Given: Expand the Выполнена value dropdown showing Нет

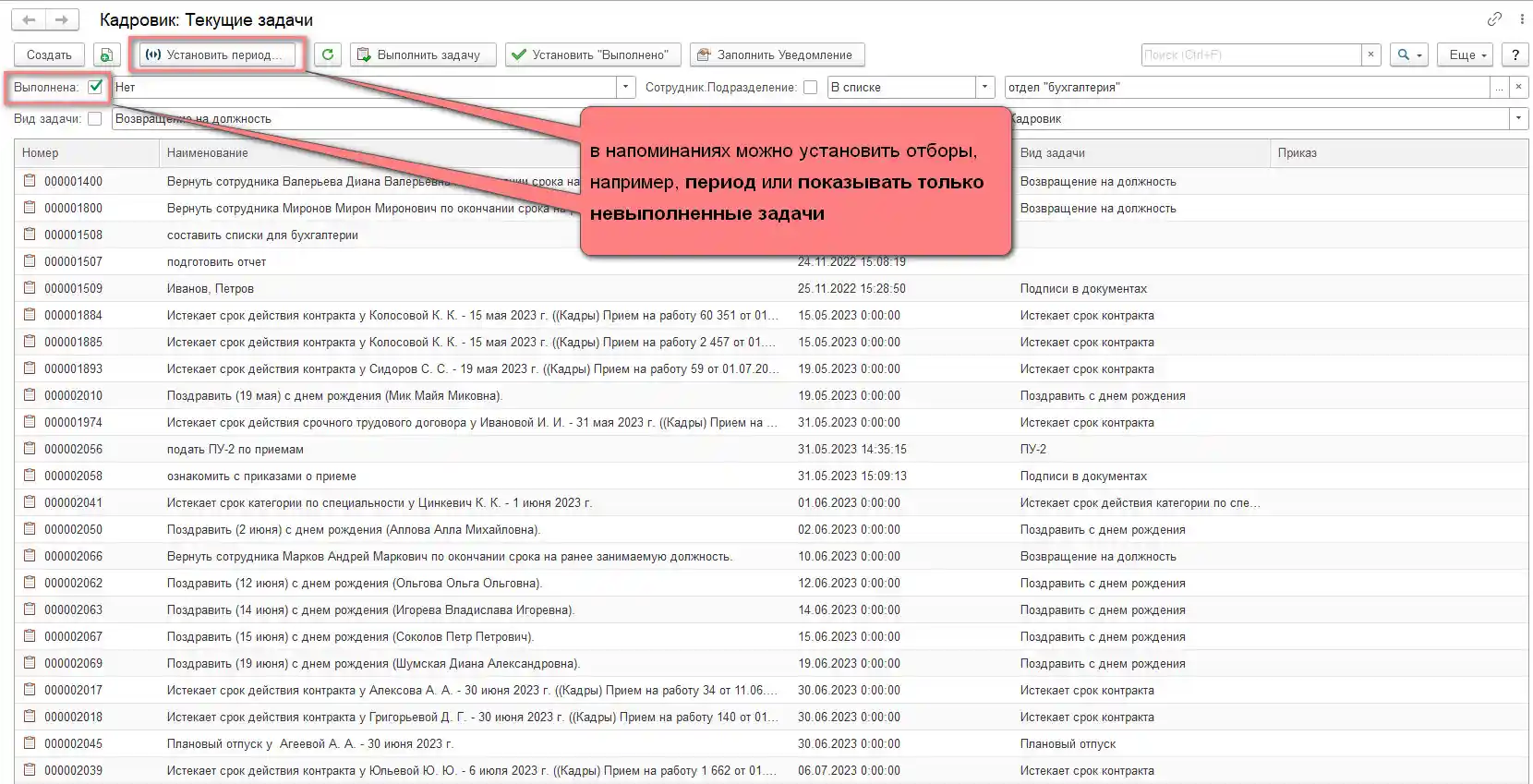Looking at the screenshot, I should (x=626, y=87).
